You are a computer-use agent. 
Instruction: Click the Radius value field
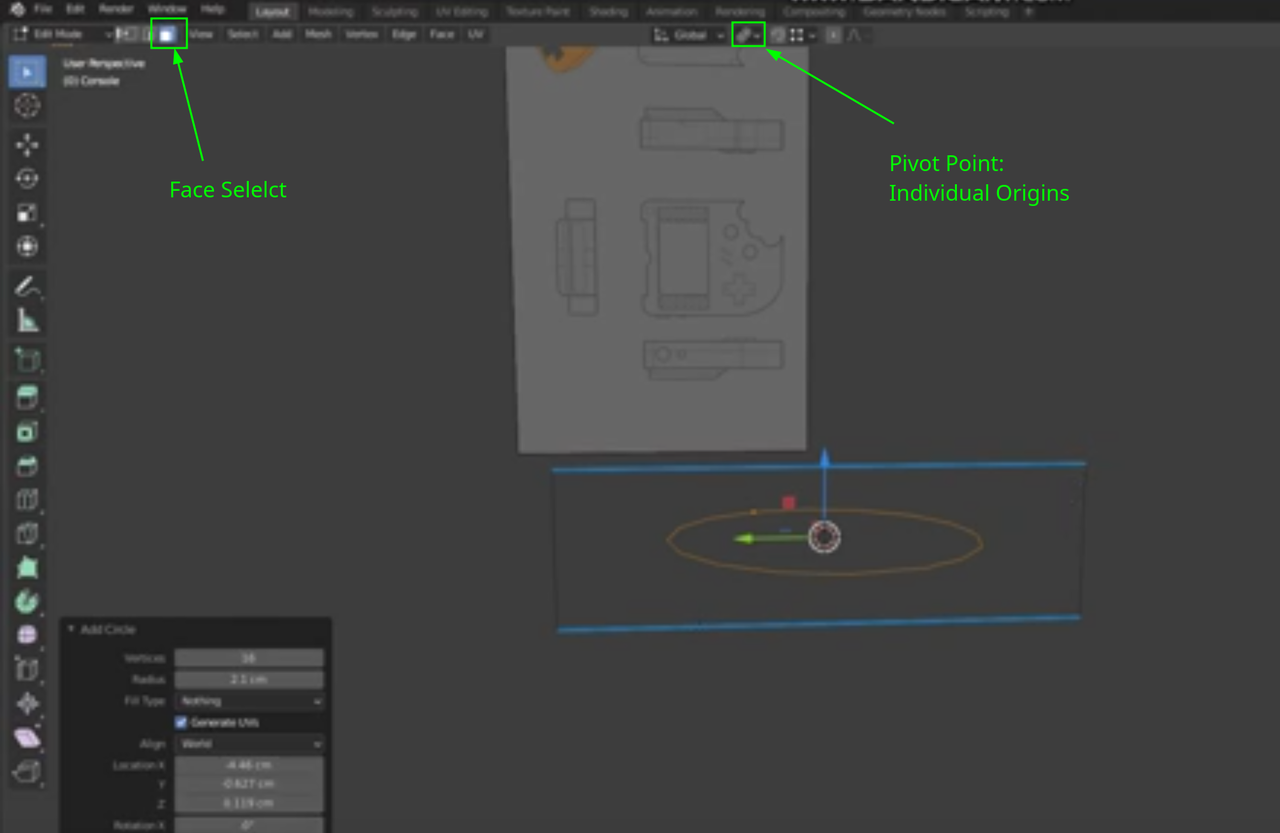pos(249,679)
